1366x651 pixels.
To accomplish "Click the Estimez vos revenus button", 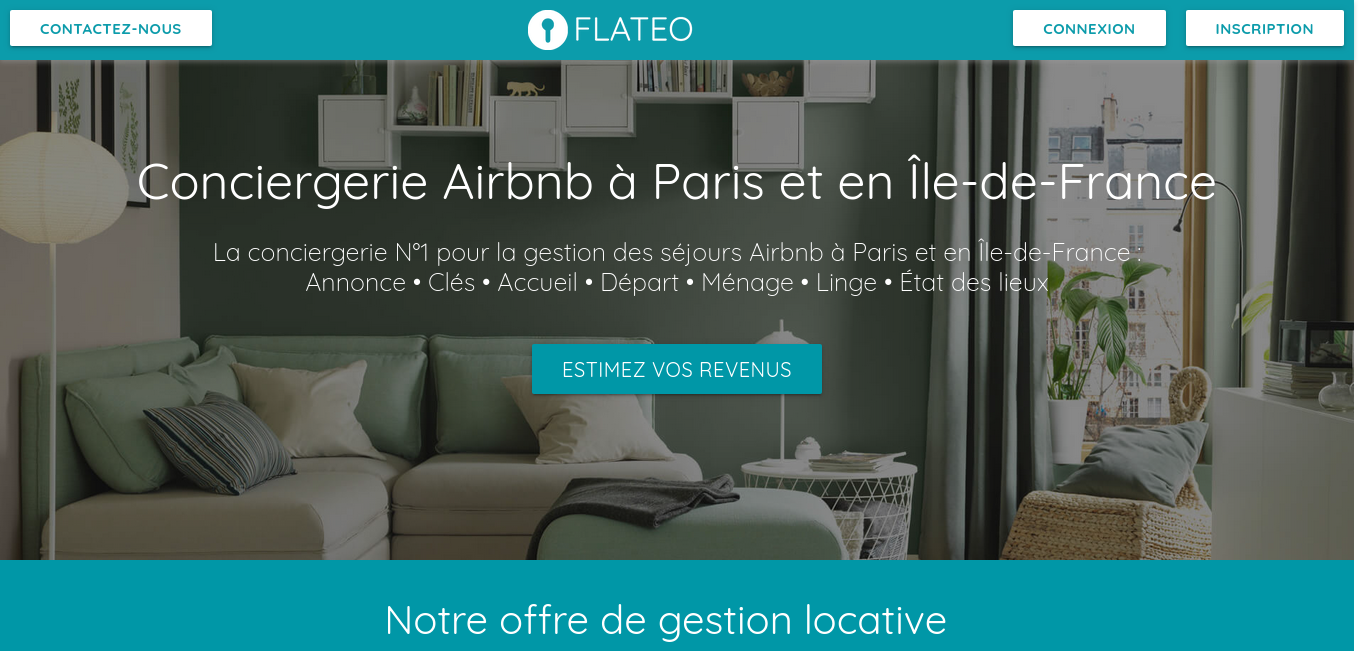I will pos(677,369).
